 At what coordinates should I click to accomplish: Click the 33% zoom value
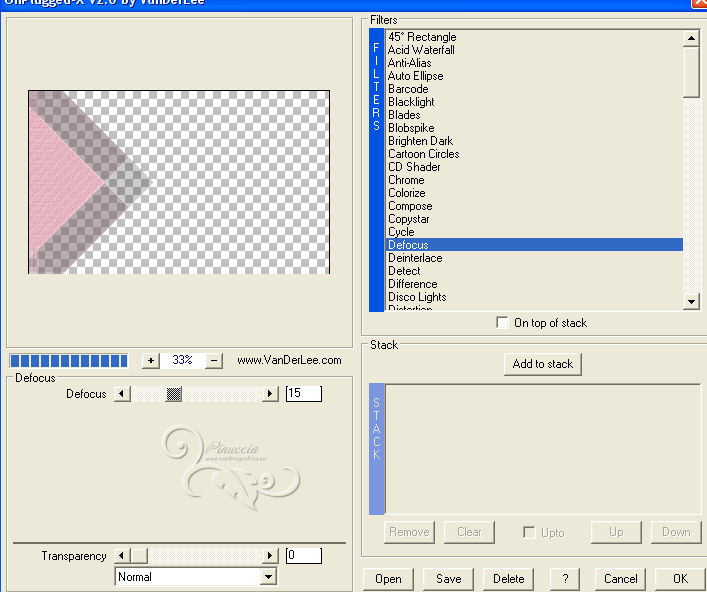(182, 360)
